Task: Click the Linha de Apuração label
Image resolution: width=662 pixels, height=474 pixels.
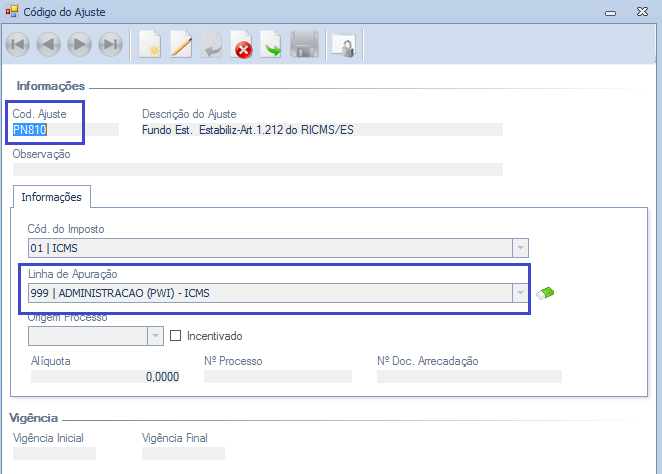Action: pyautogui.click(x=73, y=274)
